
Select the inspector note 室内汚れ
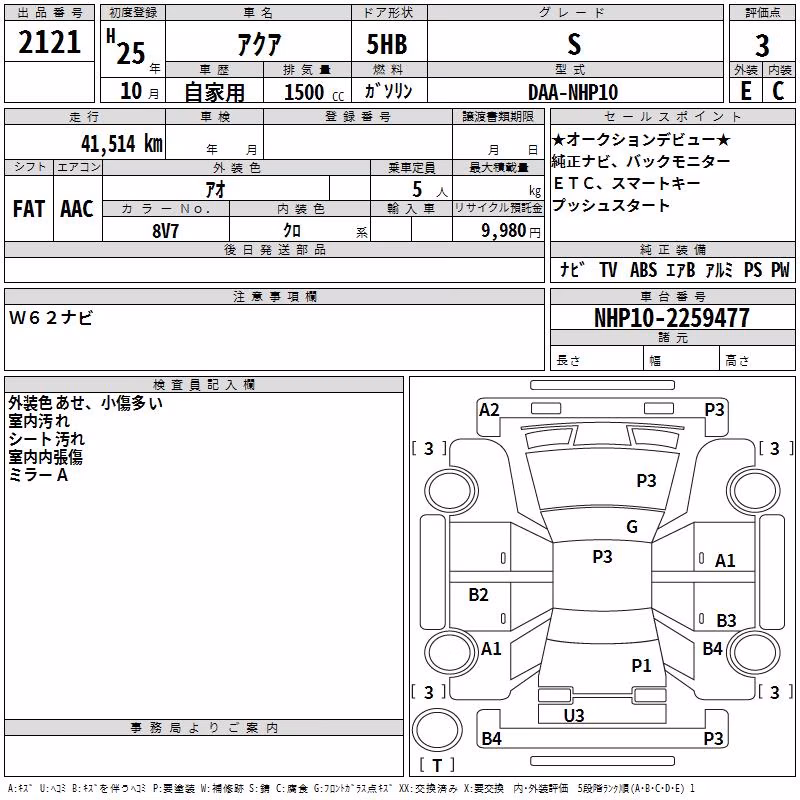point(39,421)
